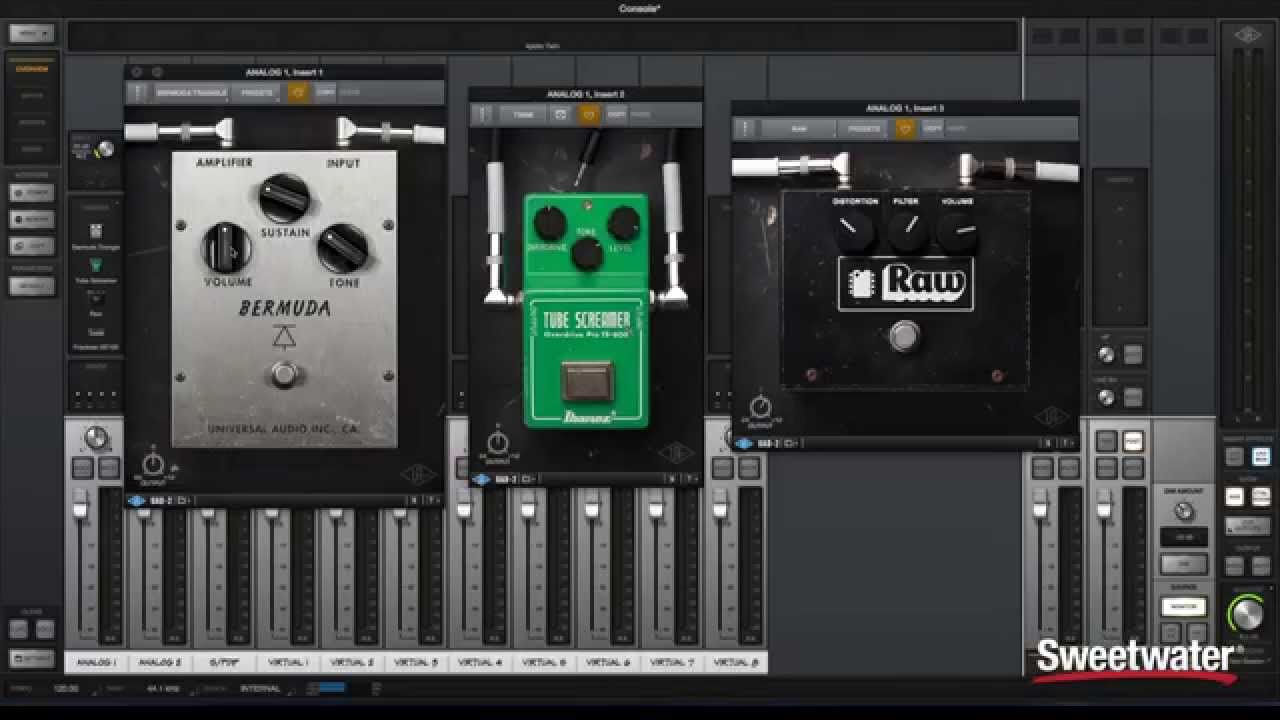The width and height of the screenshot is (1280, 720).
Task: Click the drag handle icon in Bermuda plugin toolbar
Action: [138, 92]
